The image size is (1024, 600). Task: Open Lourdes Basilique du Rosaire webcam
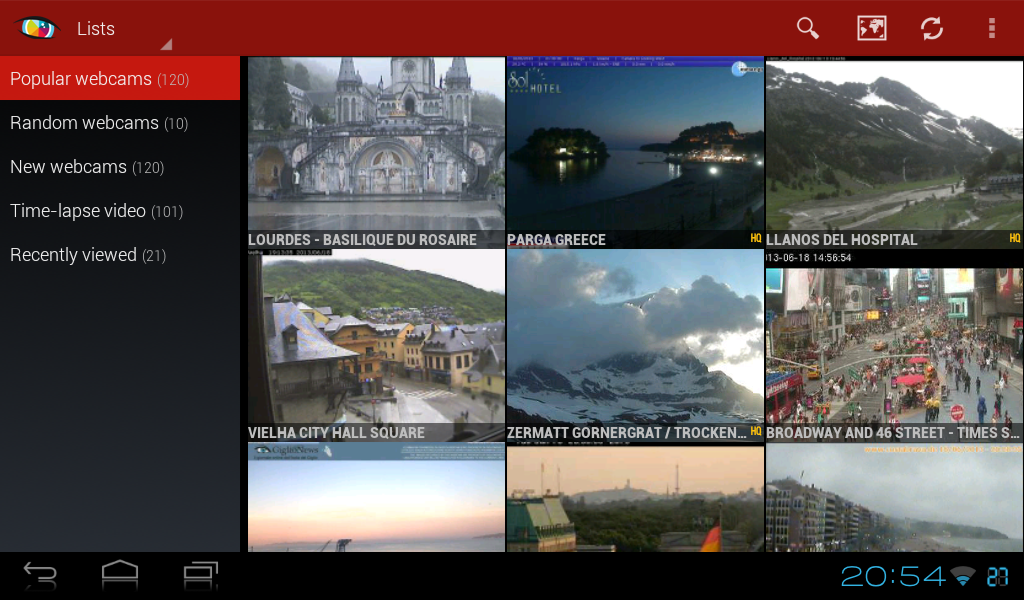click(376, 152)
